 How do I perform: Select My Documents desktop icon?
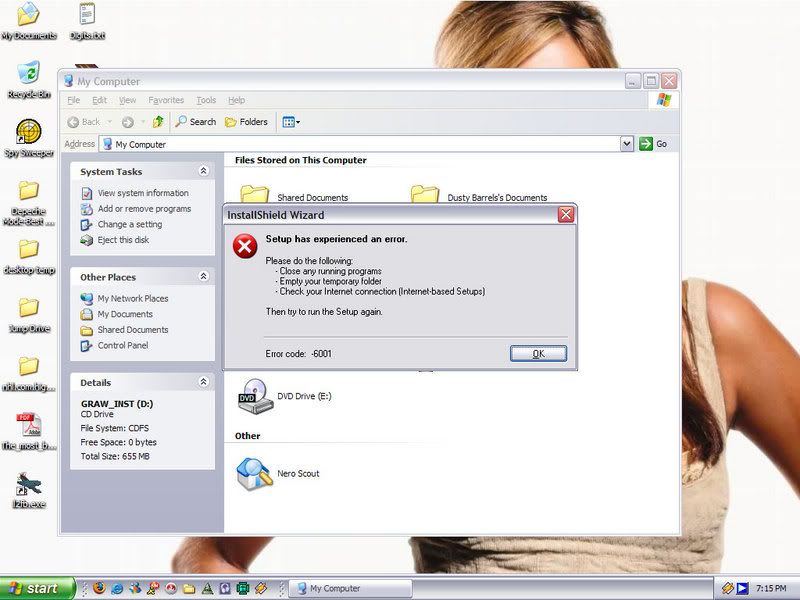click(x=29, y=21)
